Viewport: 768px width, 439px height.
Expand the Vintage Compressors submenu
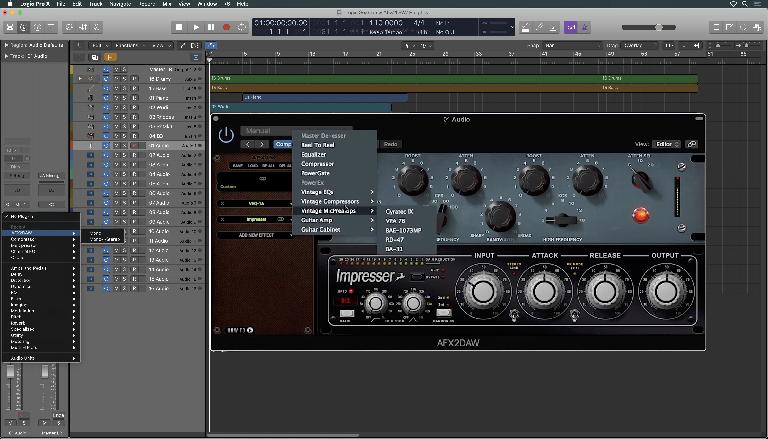click(x=334, y=201)
